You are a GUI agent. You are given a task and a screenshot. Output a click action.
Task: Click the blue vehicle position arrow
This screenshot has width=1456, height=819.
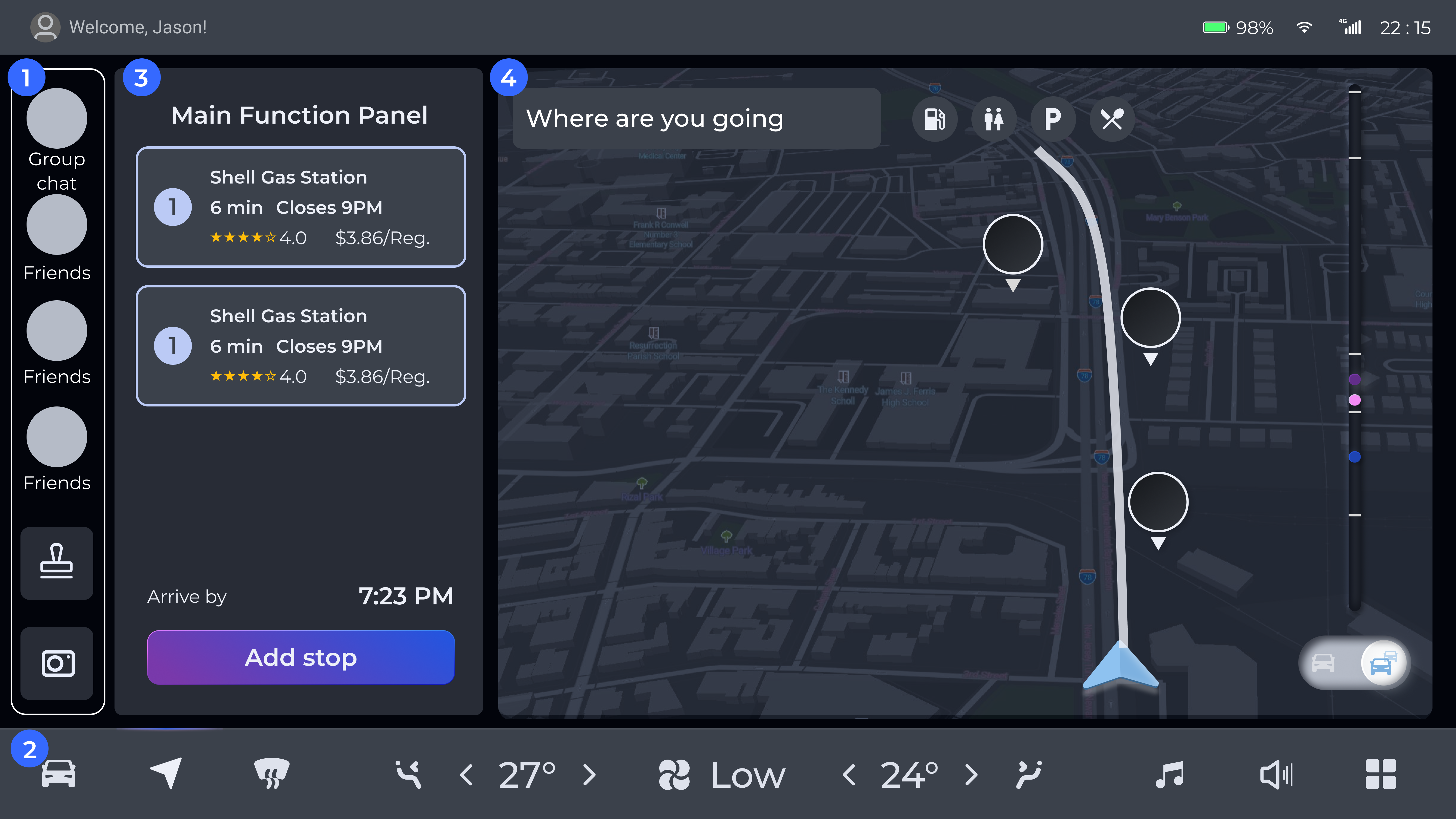click(x=1120, y=665)
